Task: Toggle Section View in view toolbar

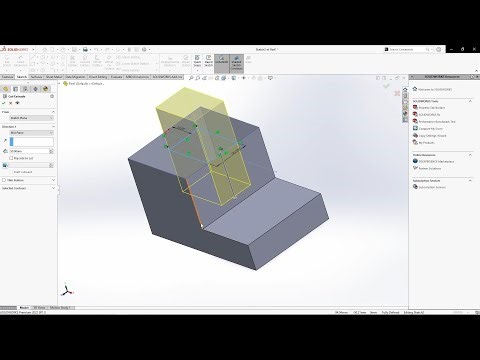Action: (211, 78)
